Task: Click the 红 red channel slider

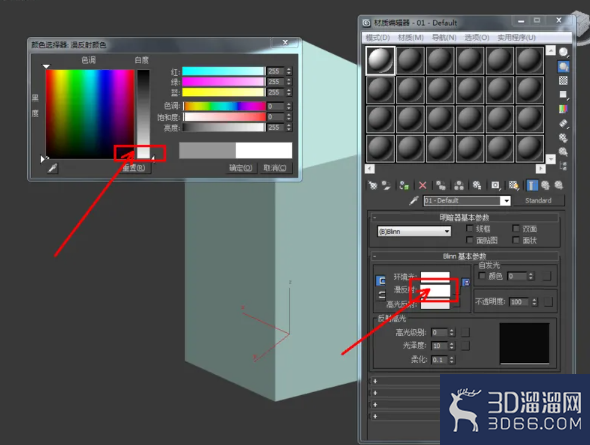Action: pos(224,71)
